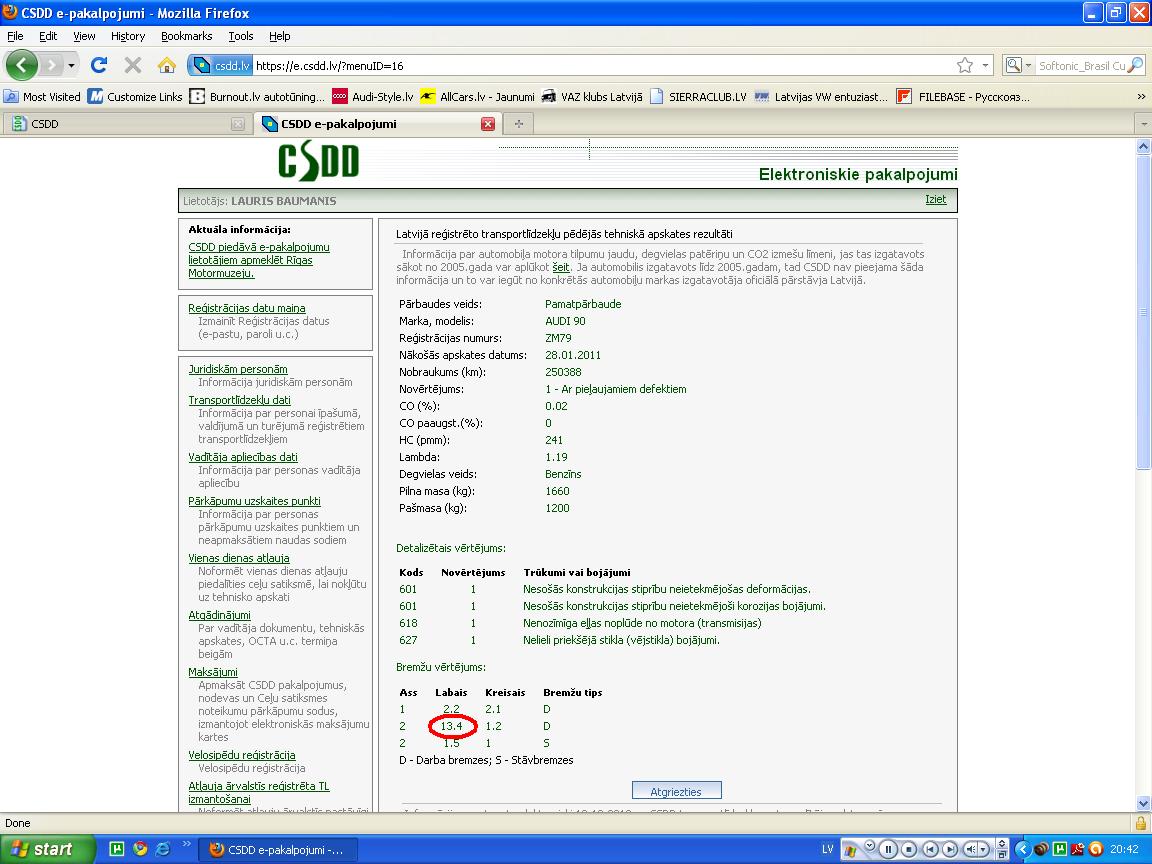Open the Transportlīdzekļu dati link
Image resolution: width=1152 pixels, height=864 pixels.
click(239, 400)
